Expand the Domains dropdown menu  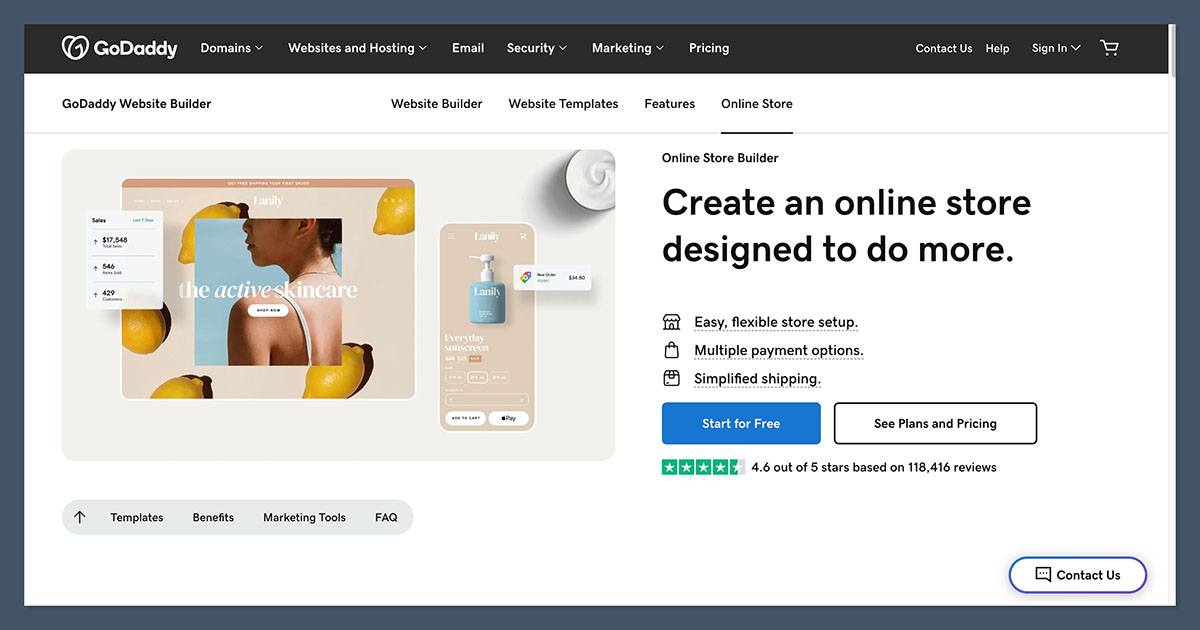[x=231, y=48]
